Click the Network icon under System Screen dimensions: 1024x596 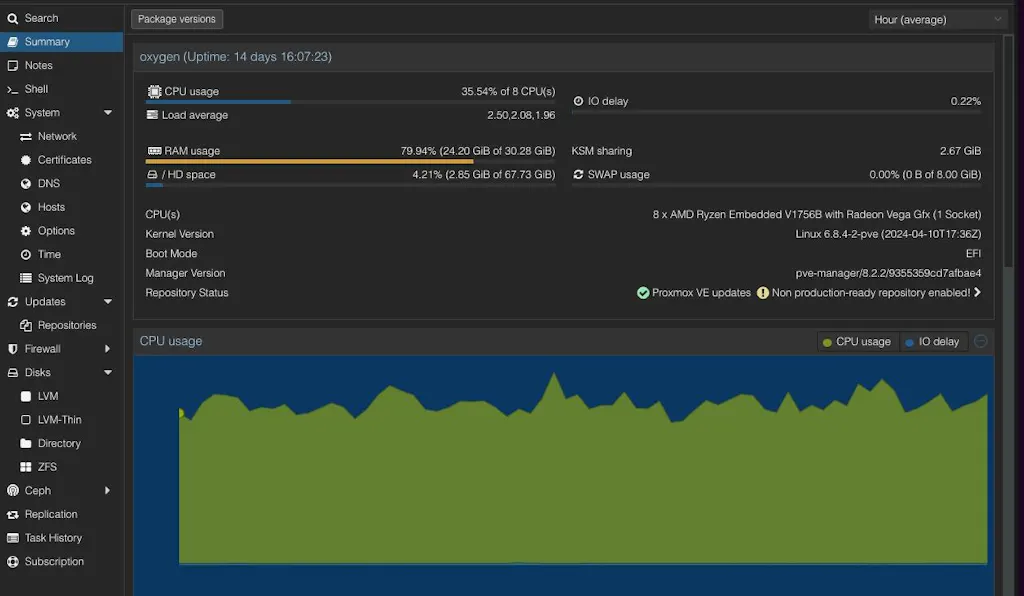(x=27, y=136)
